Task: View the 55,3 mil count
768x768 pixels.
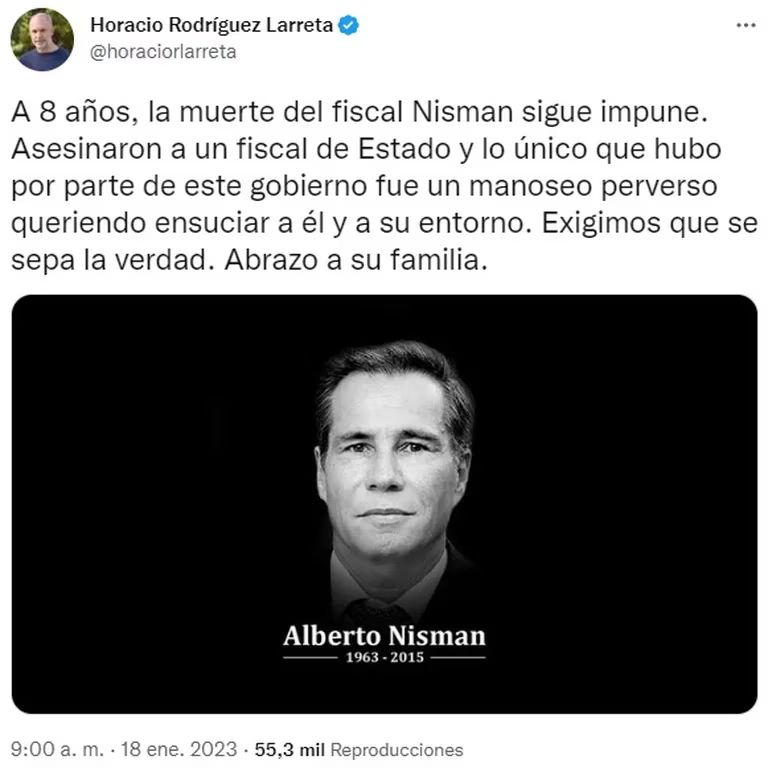Action: pos(290,749)
